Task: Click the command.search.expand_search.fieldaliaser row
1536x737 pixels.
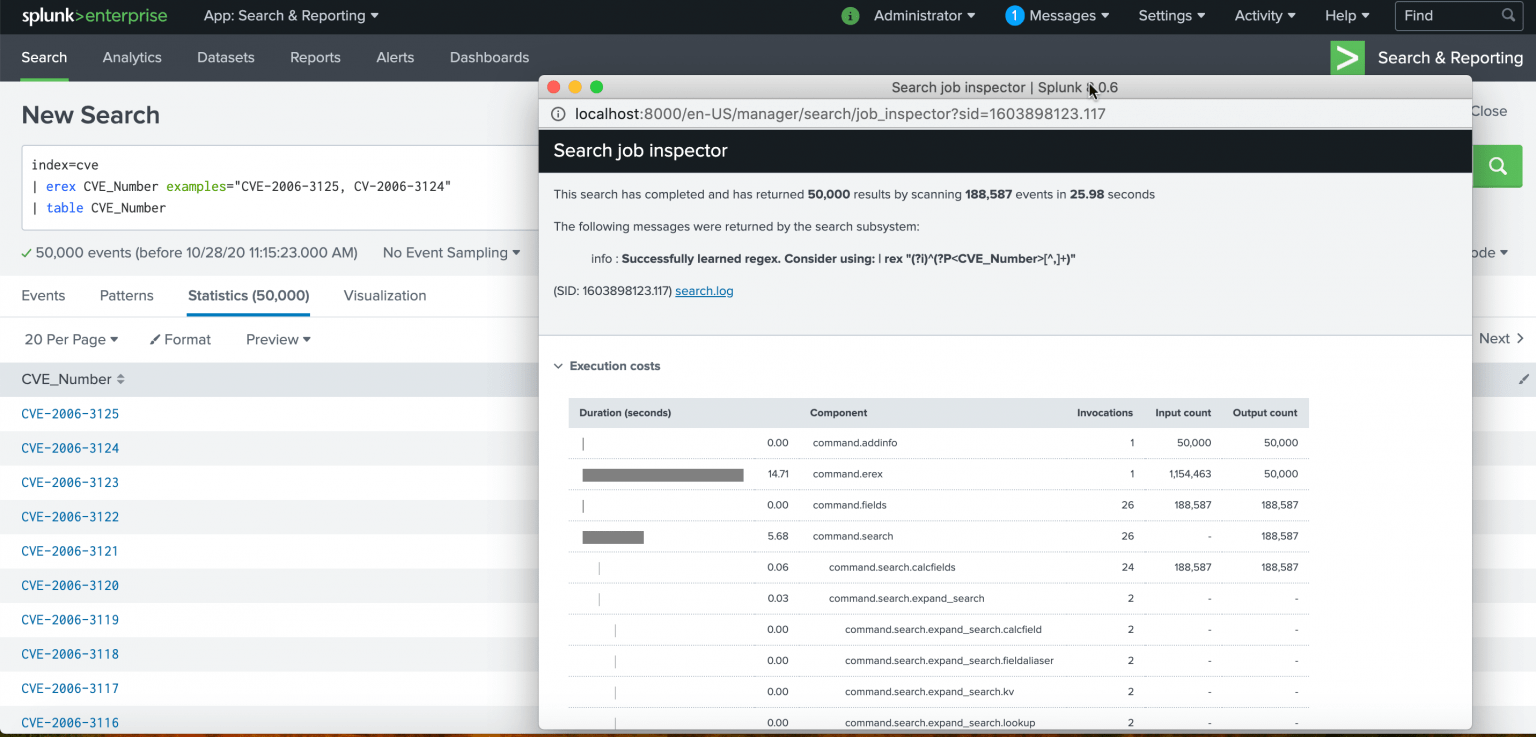Action: (939, 661)
